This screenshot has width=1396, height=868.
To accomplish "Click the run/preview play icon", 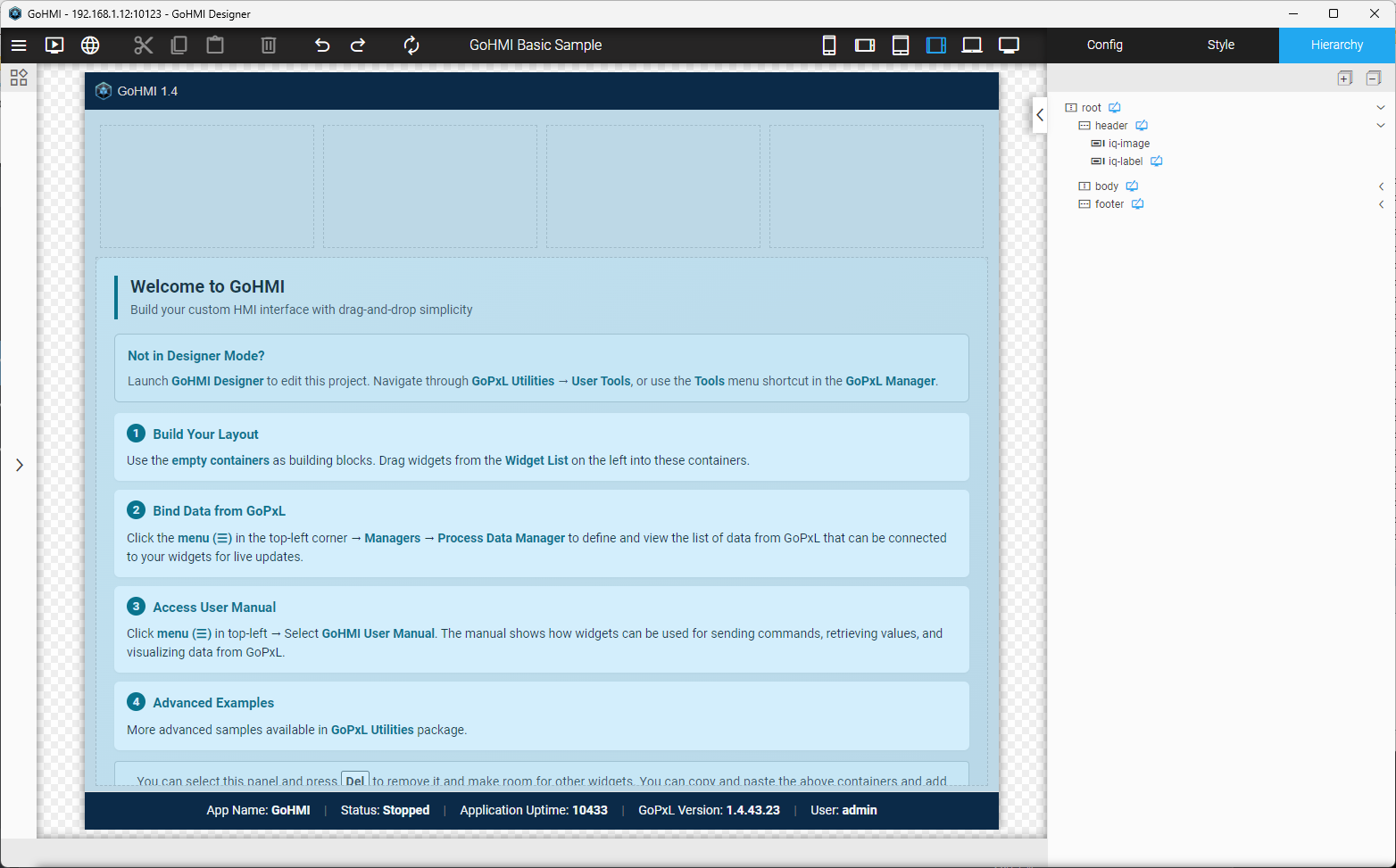I will (x=54, y=45).
